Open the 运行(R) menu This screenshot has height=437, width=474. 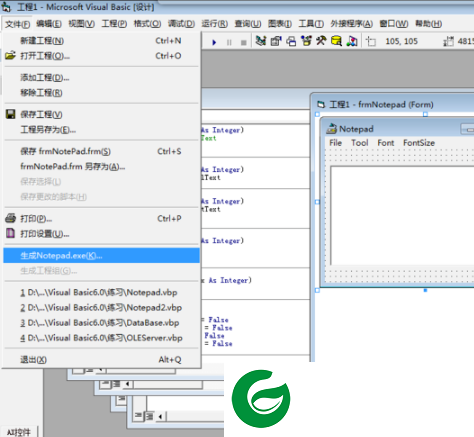pyautogui.click(x=215, y=24)
